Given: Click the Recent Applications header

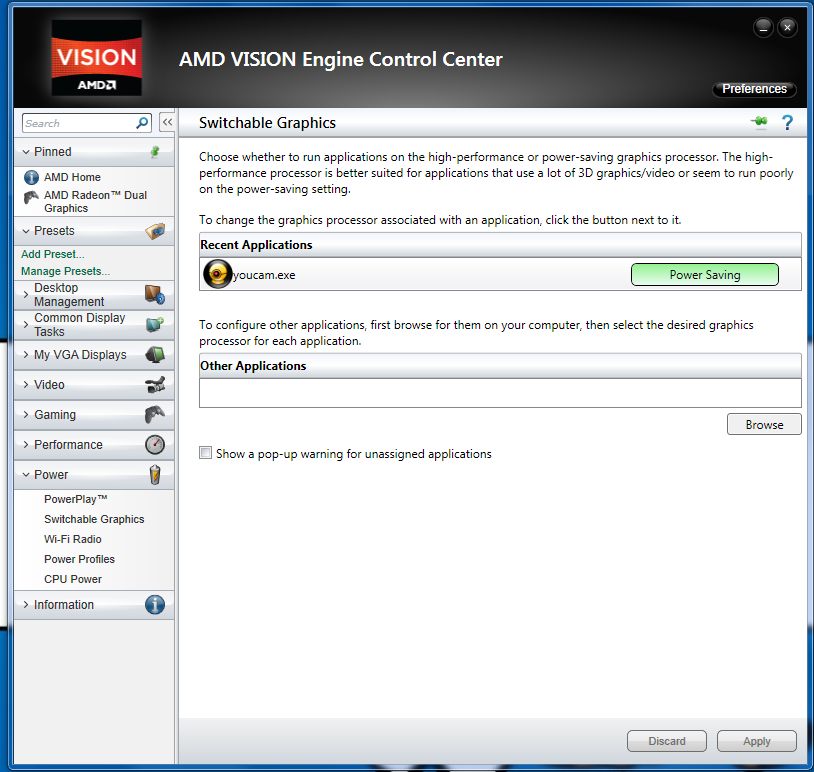Looking at the screenshot, I should [500, 245].
